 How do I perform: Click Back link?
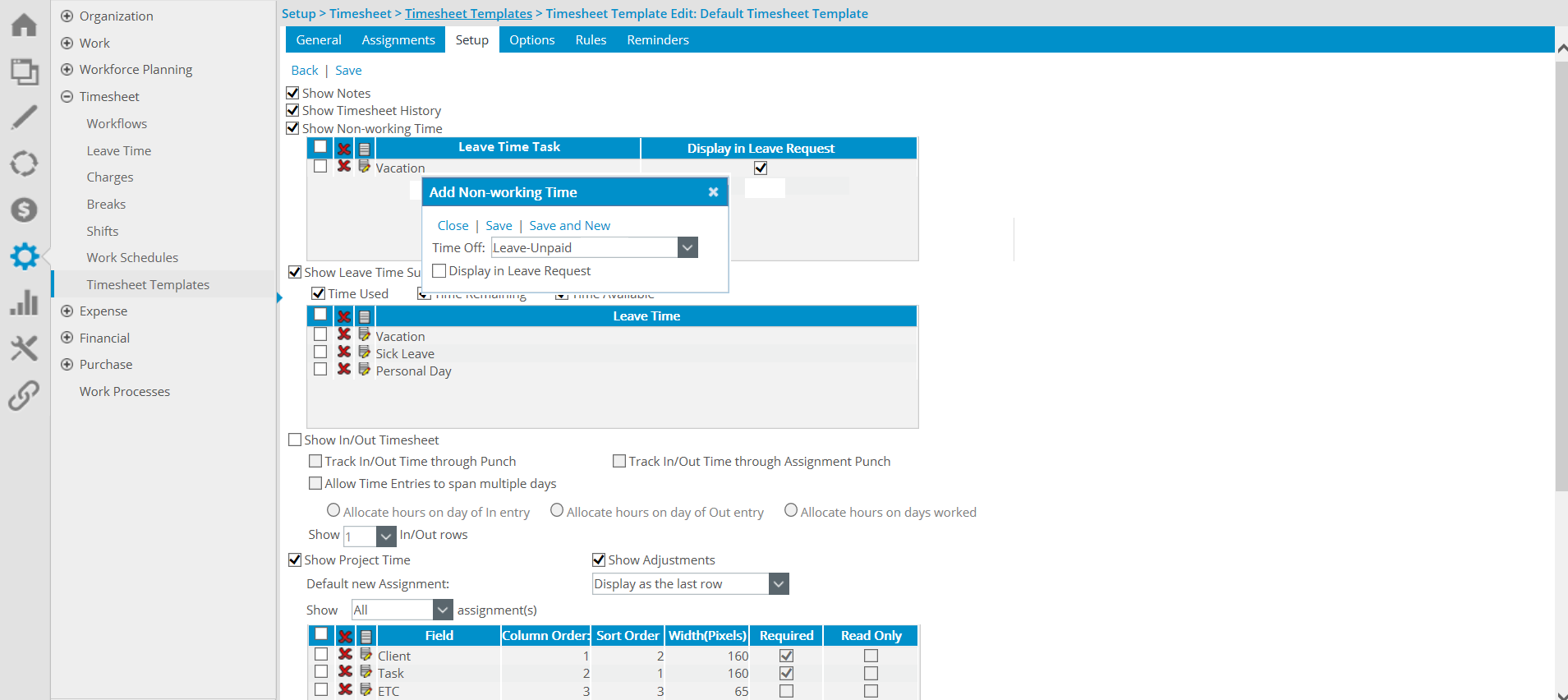[x=305, y=71]
